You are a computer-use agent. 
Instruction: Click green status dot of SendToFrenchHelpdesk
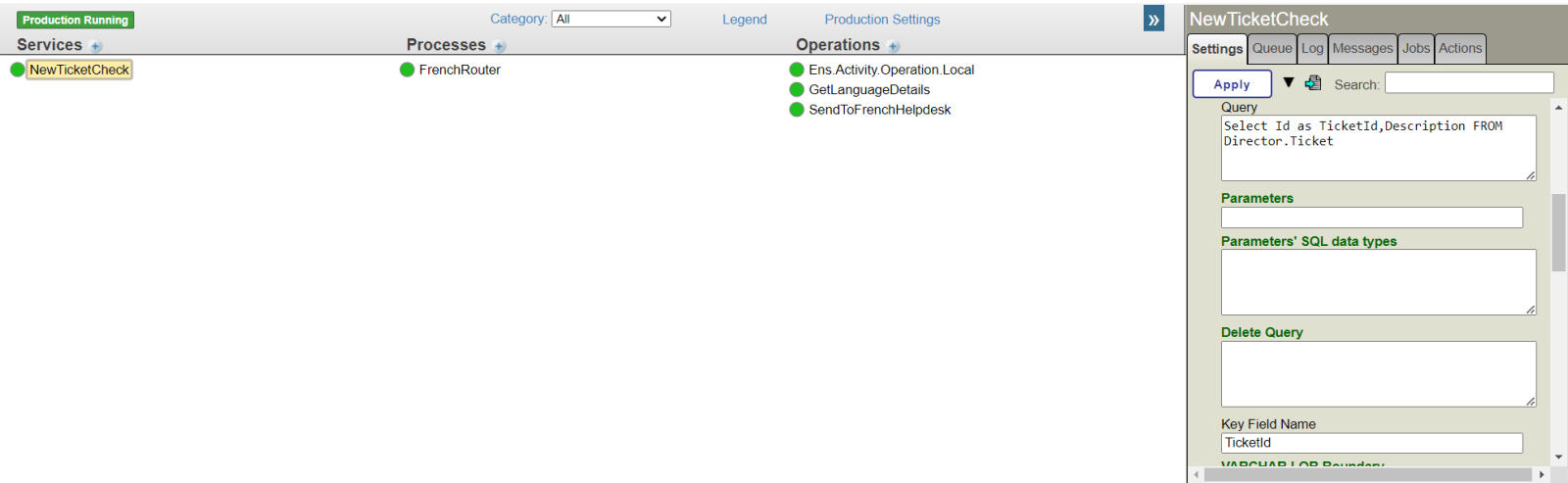pyautogui.click(x=797, y=110)
